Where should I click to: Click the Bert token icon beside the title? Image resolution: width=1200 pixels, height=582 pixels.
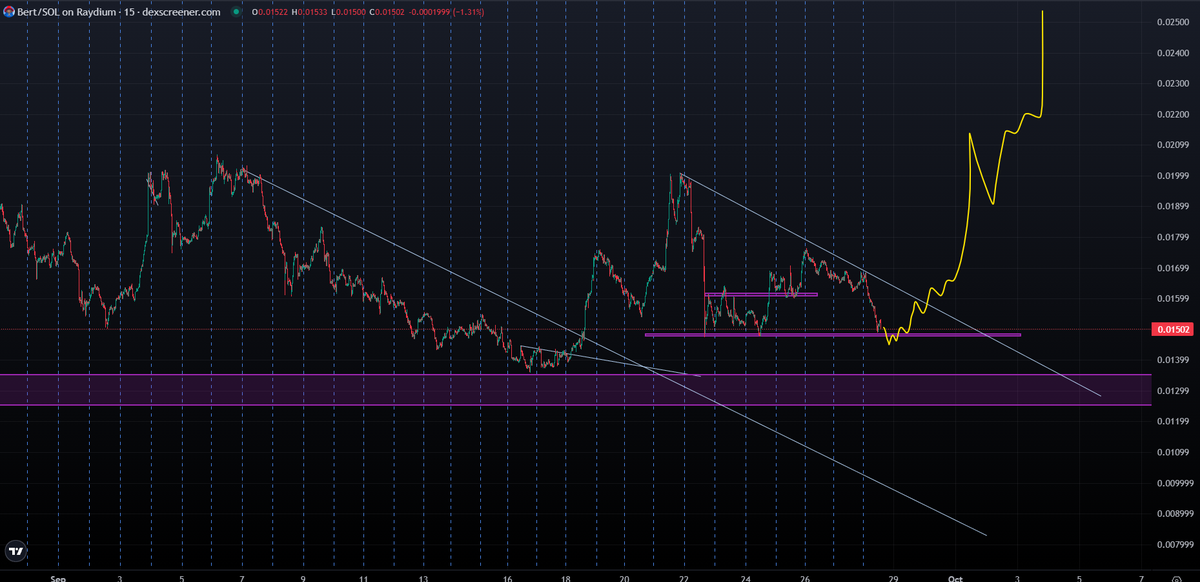8,11
